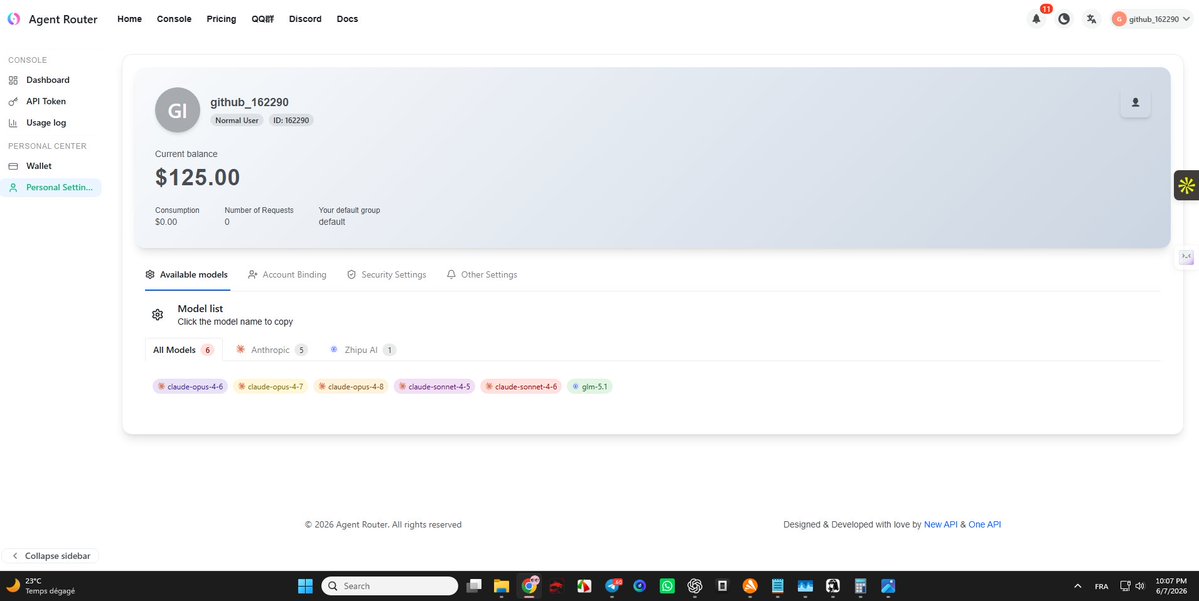Show hidden system tray icons
Viewport: 1199px width, 601px height.
(x=1077, y=586)
